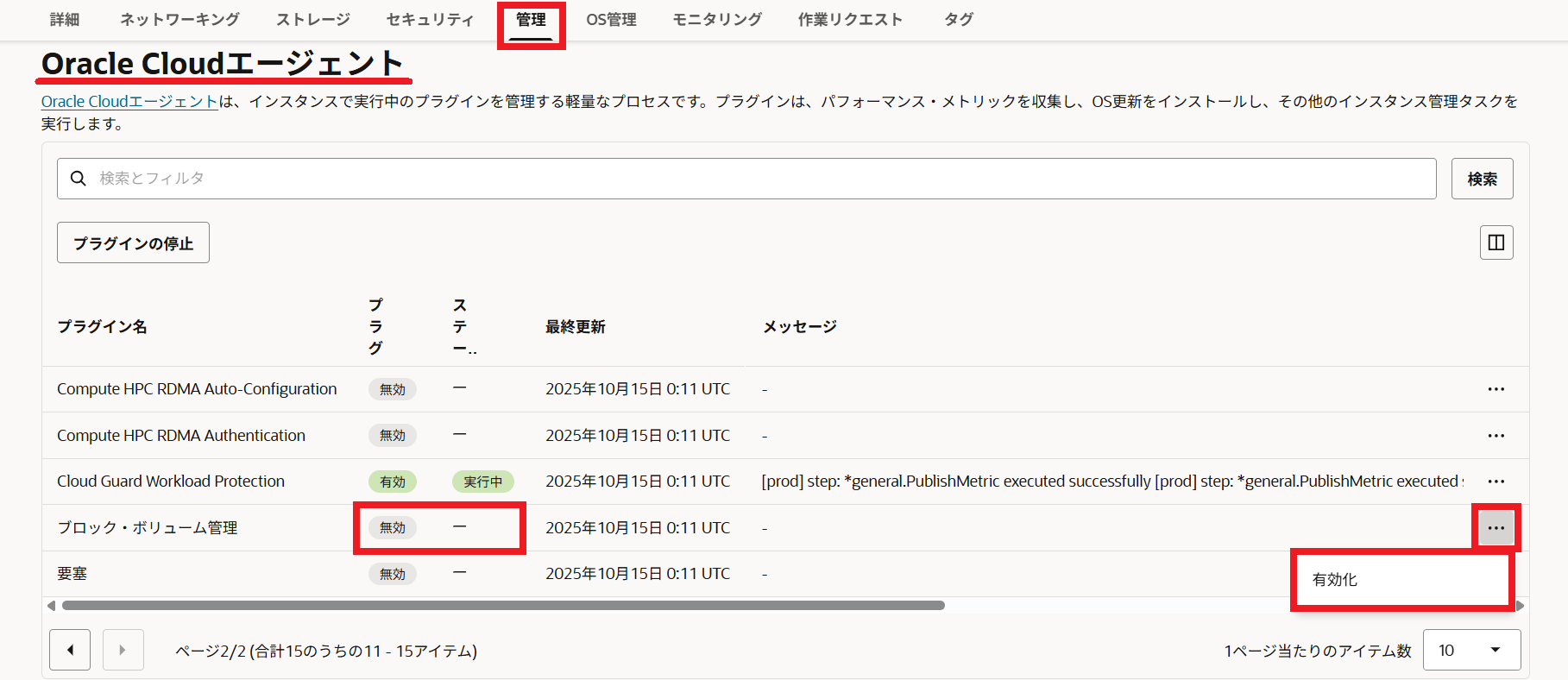This screenshot has width=1568, height=680.
Task: Click 無効 badge in ブロック・ボリューム管理 row
Action: point(393,527)
